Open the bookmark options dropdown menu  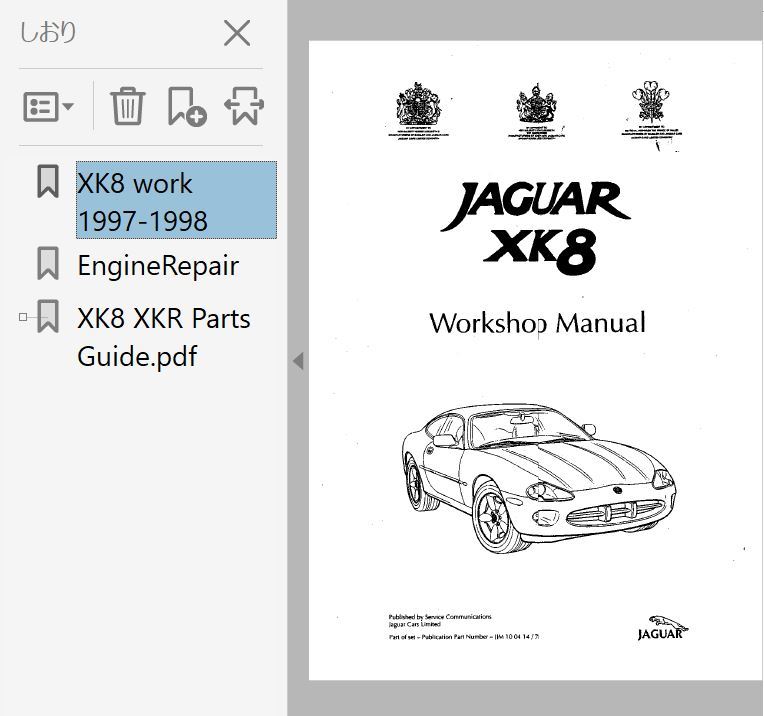[x=48, y=106]
